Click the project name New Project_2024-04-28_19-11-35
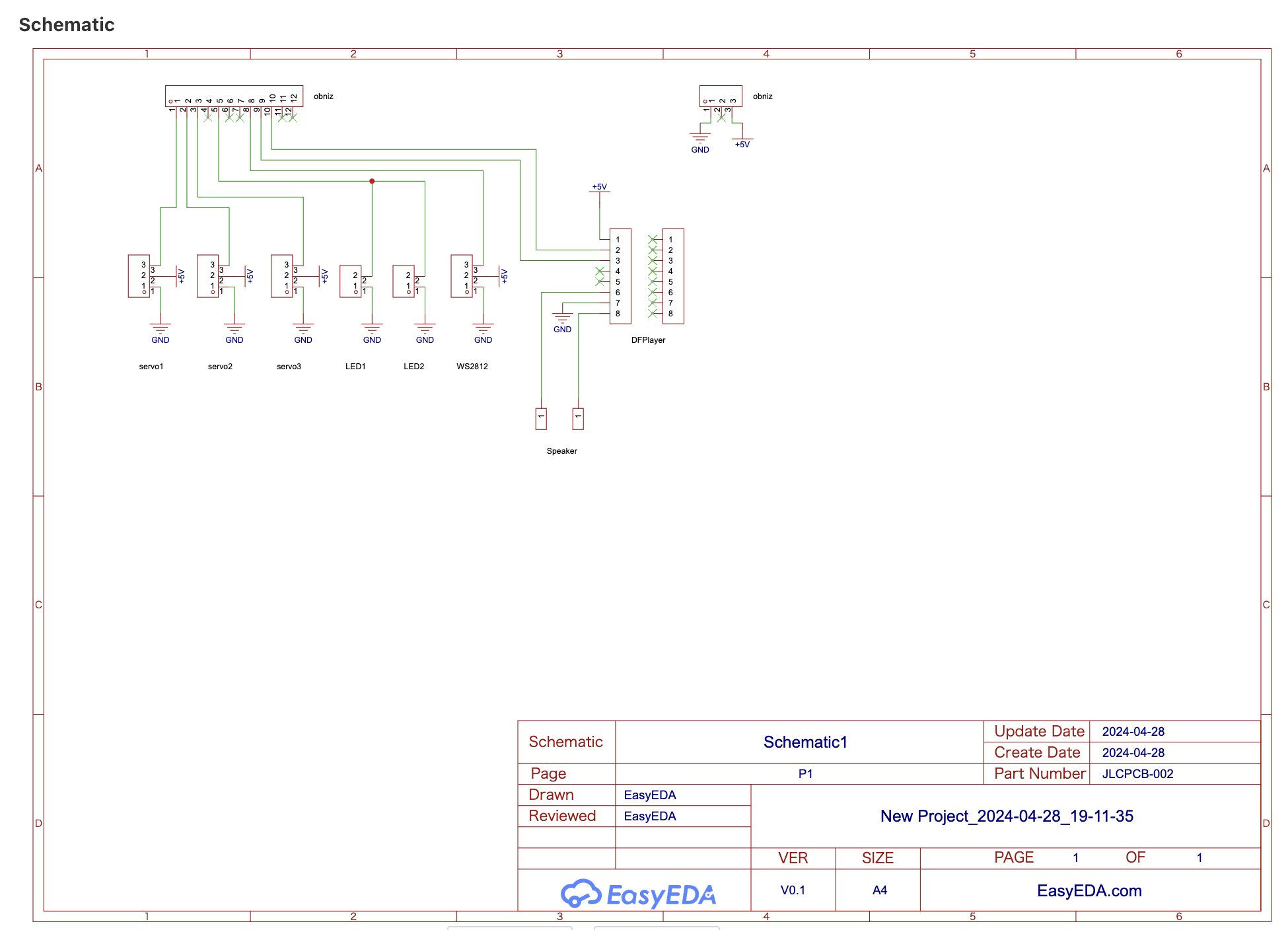 (x=1006, y=816)
